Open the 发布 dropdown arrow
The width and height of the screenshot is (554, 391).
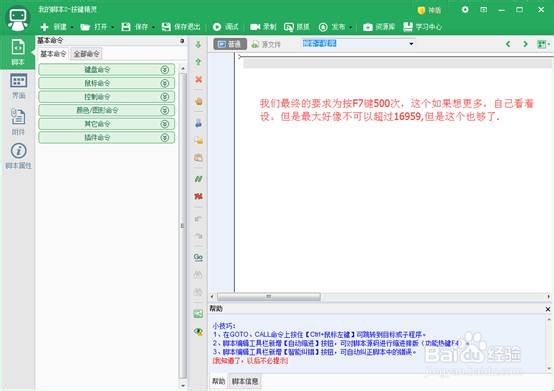coord(350,27)
